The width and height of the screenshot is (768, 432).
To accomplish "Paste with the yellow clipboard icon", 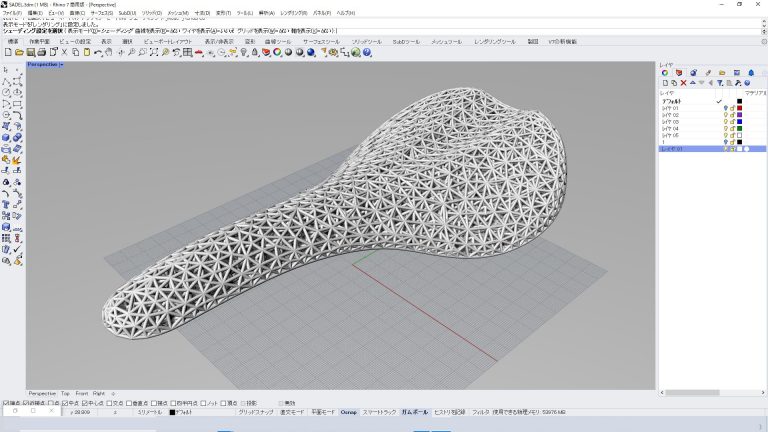I will (x=87, y=52).
